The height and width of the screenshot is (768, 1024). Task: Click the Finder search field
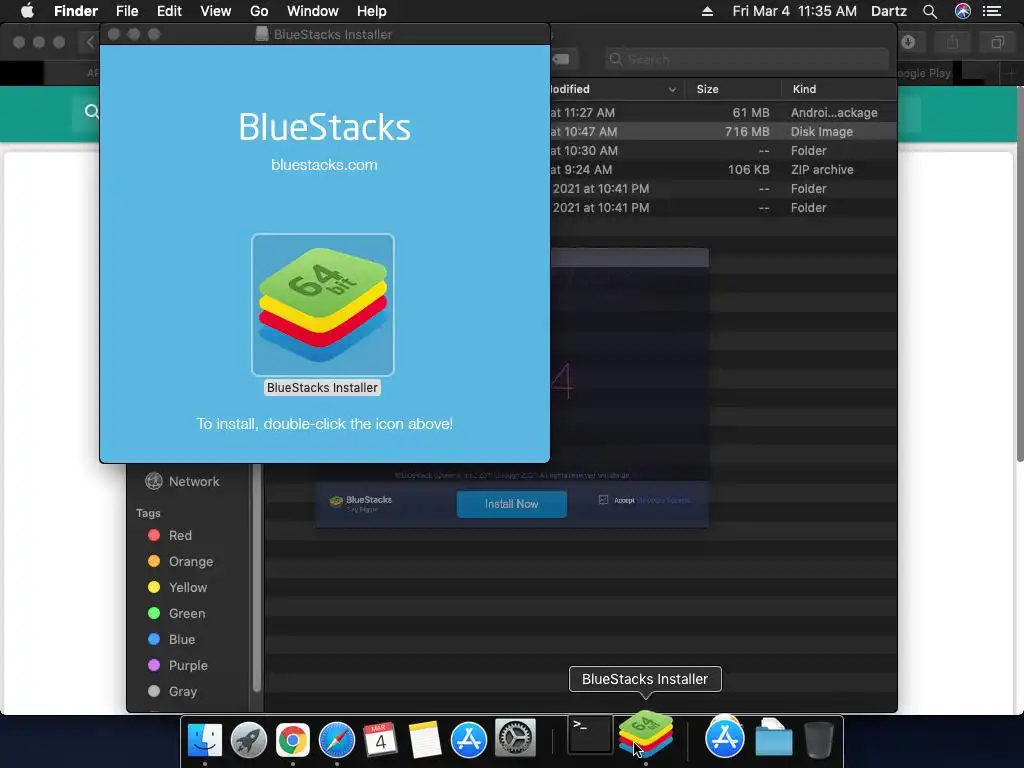pos(746,59)
